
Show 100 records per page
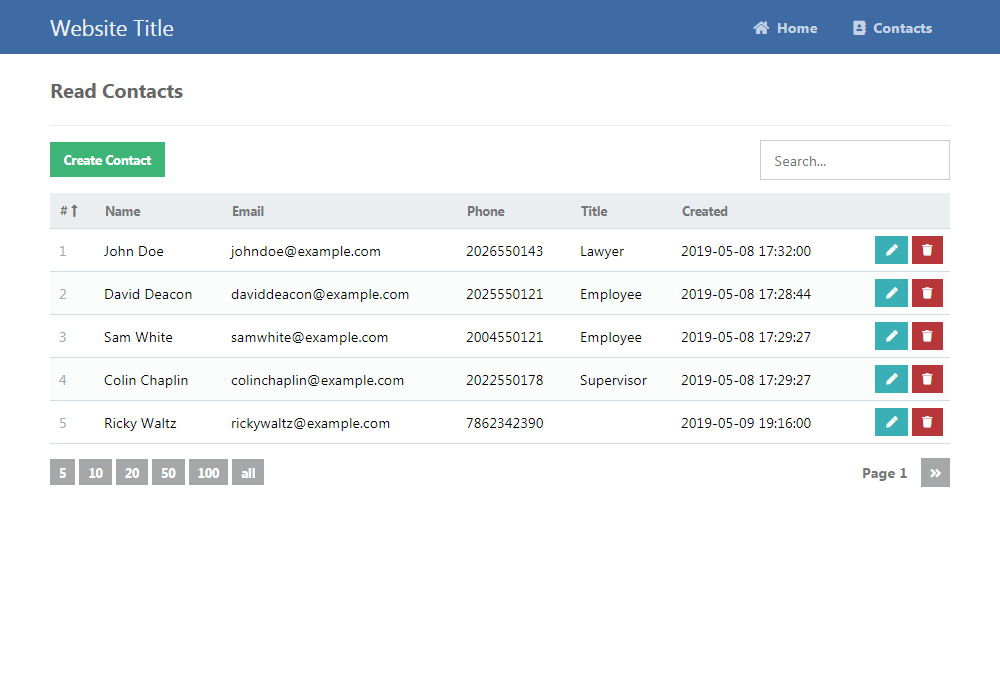click(209, 472)
